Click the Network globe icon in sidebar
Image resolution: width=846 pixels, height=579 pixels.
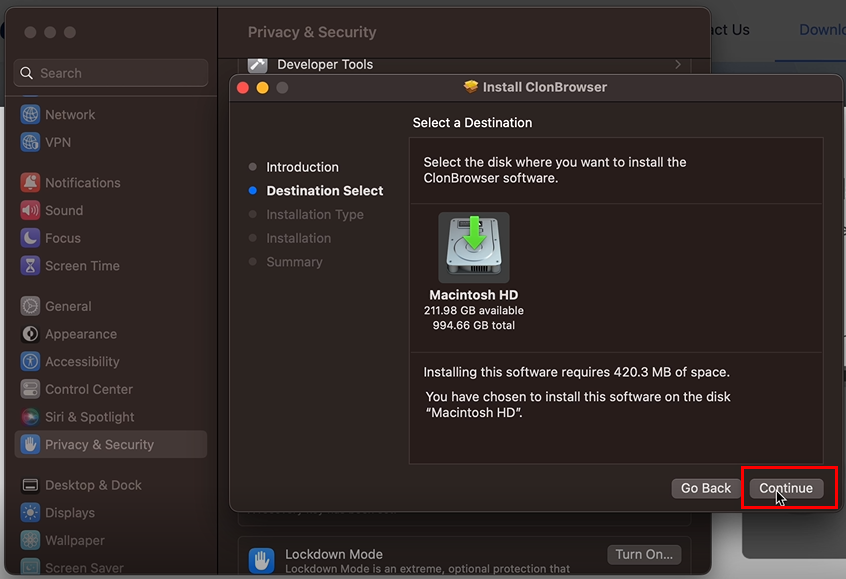click(30, 114)
